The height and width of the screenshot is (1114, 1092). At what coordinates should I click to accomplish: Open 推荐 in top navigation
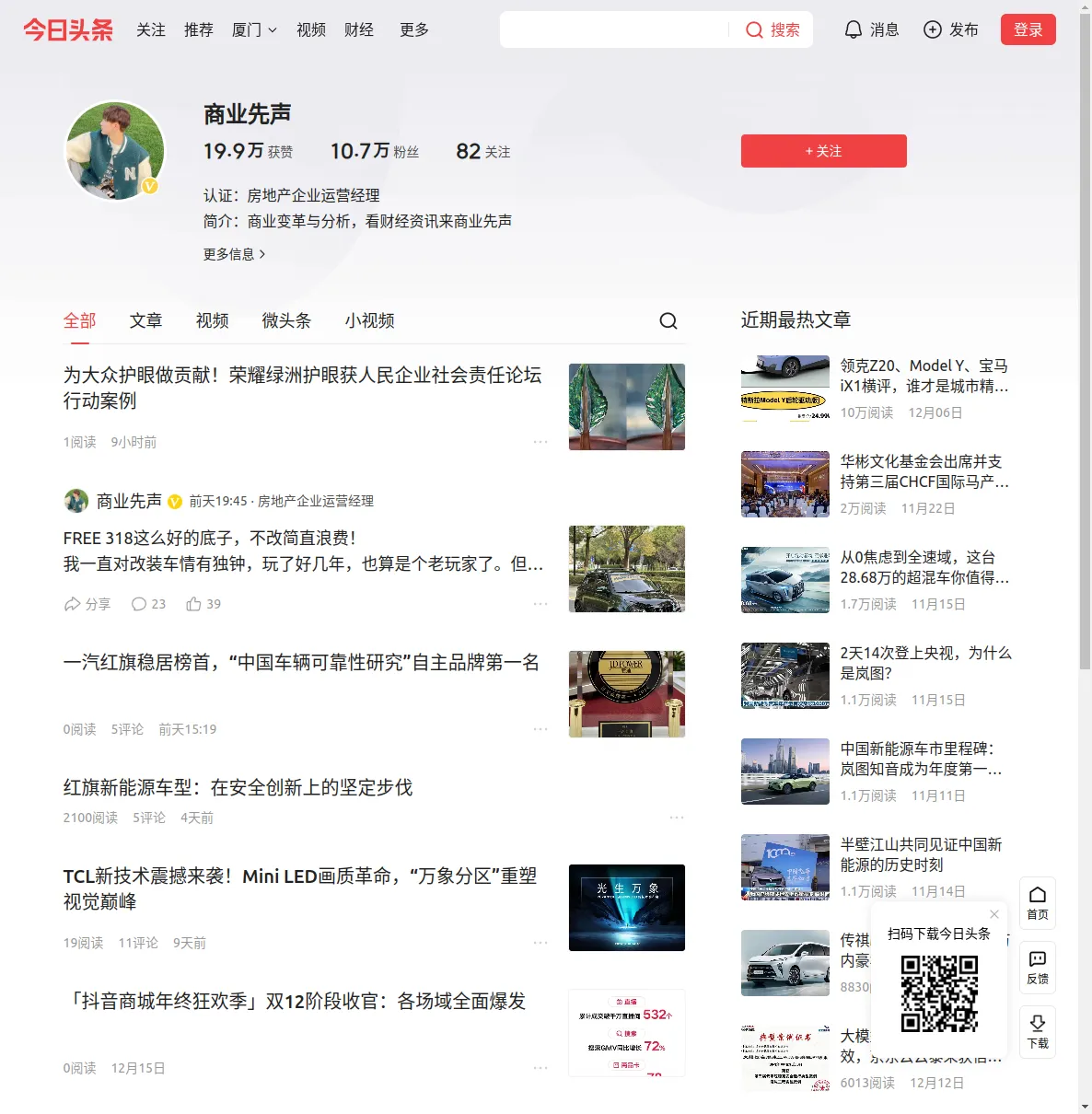pyautogui.click(x=199, y=29)
